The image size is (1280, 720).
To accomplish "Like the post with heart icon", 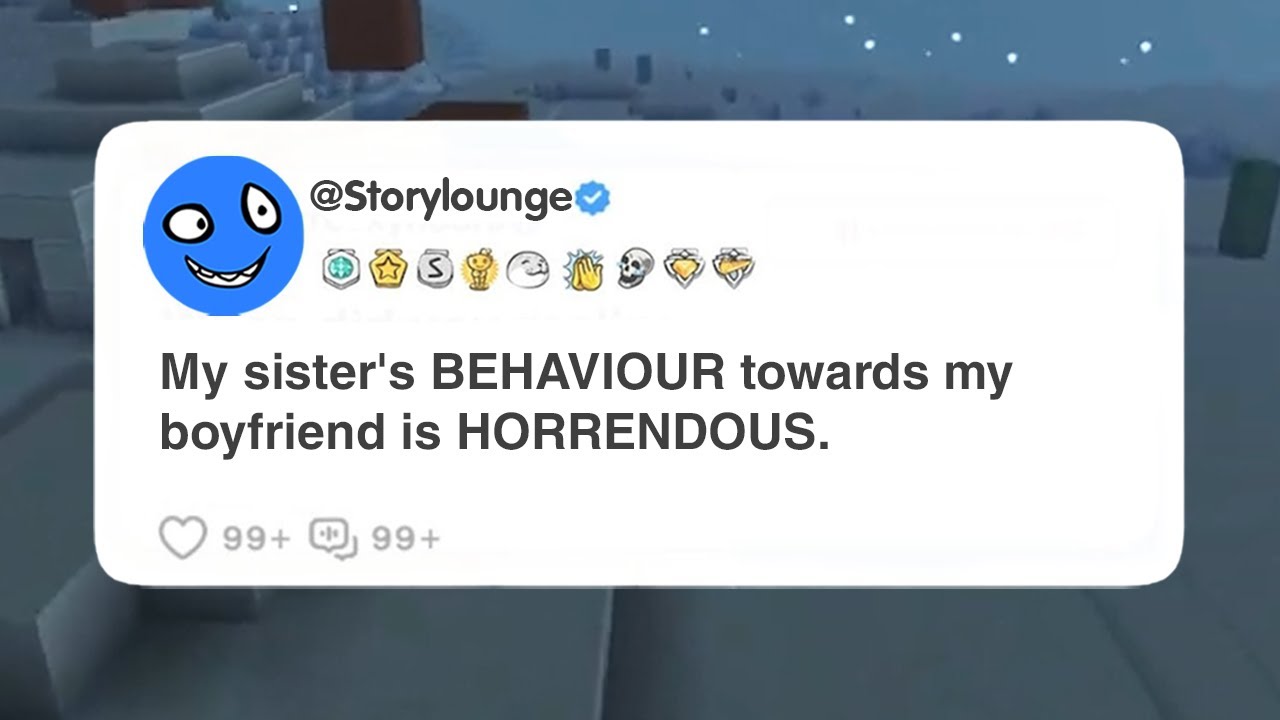I will (x=183, y=538).
